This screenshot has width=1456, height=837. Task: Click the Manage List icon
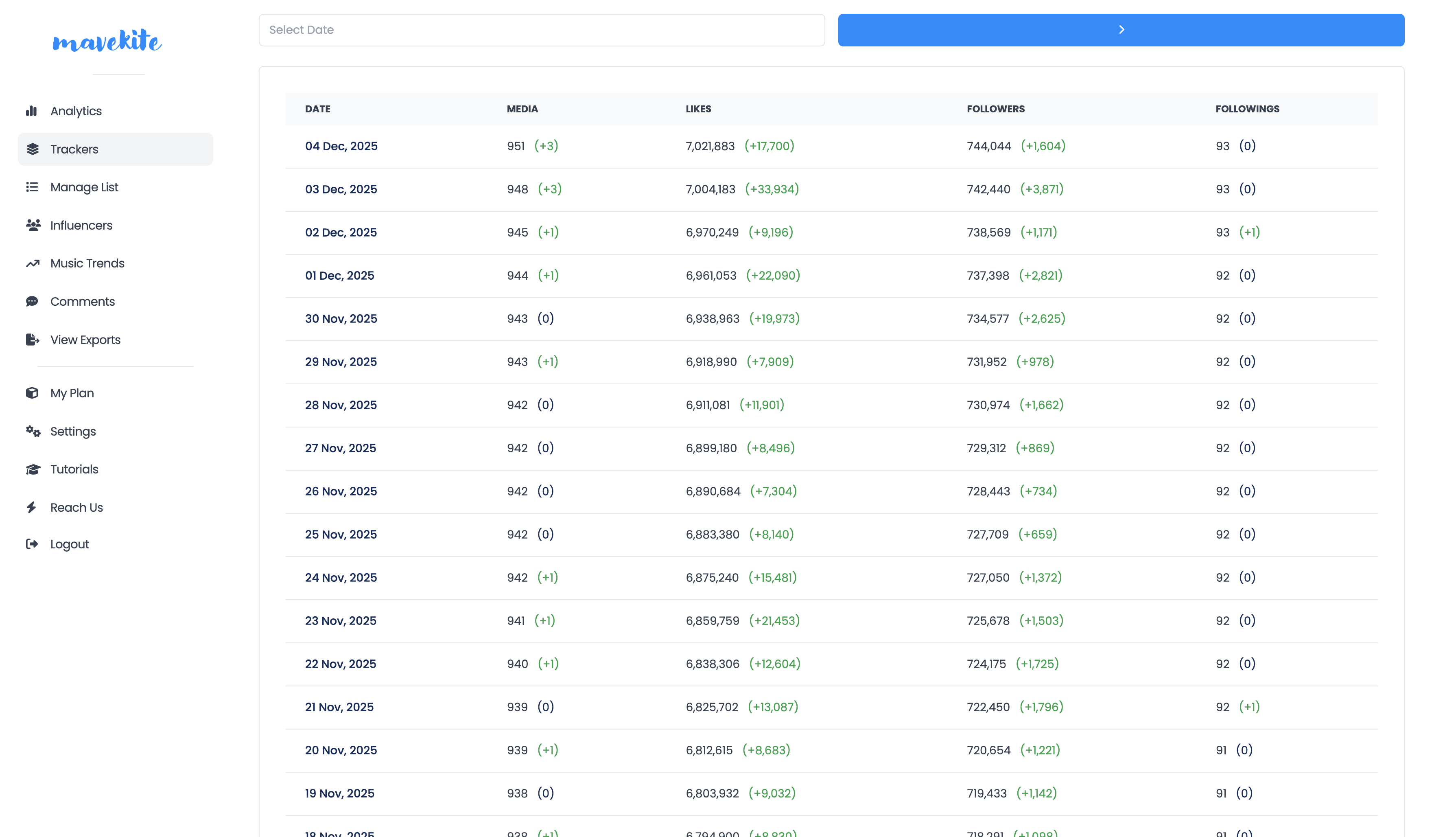32,187
